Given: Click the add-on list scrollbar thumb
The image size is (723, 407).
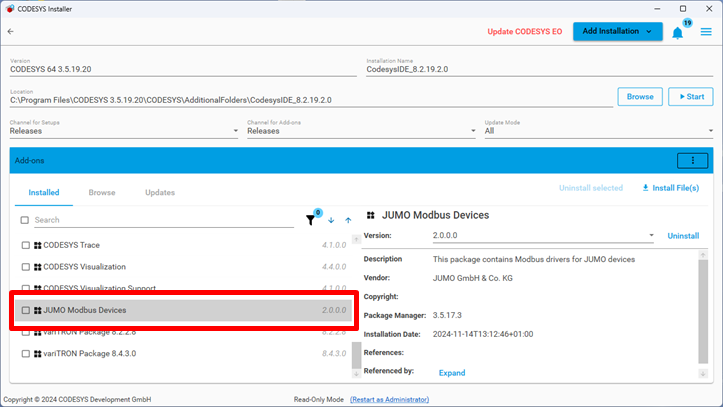Looking at the screenshot, I should 356,355.
